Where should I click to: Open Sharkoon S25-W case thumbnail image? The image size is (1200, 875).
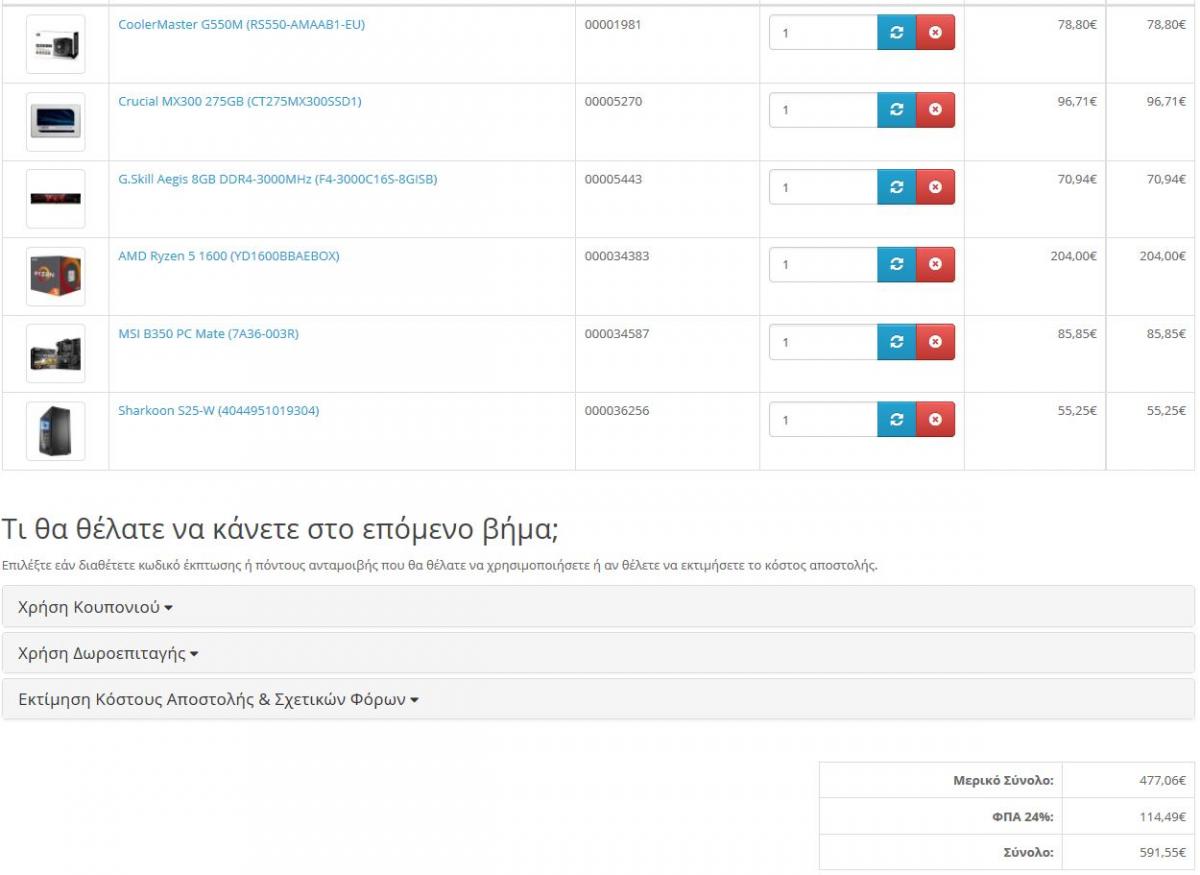pos(56,431)
